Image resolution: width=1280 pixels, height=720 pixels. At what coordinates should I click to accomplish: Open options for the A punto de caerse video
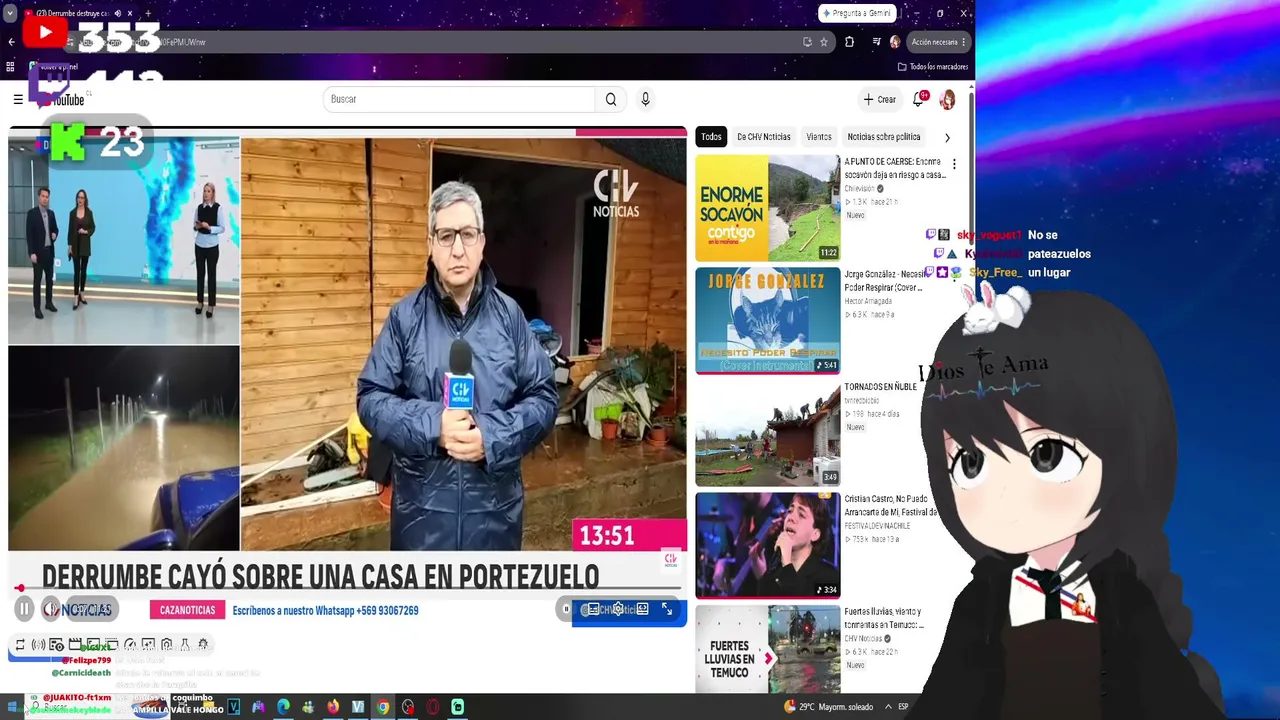[954, 163]
